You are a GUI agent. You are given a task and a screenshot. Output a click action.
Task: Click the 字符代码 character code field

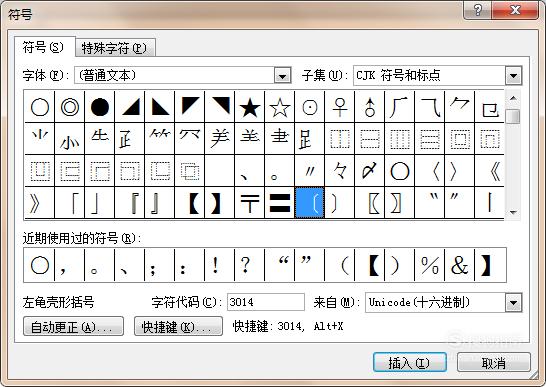[x=266, y=302]
